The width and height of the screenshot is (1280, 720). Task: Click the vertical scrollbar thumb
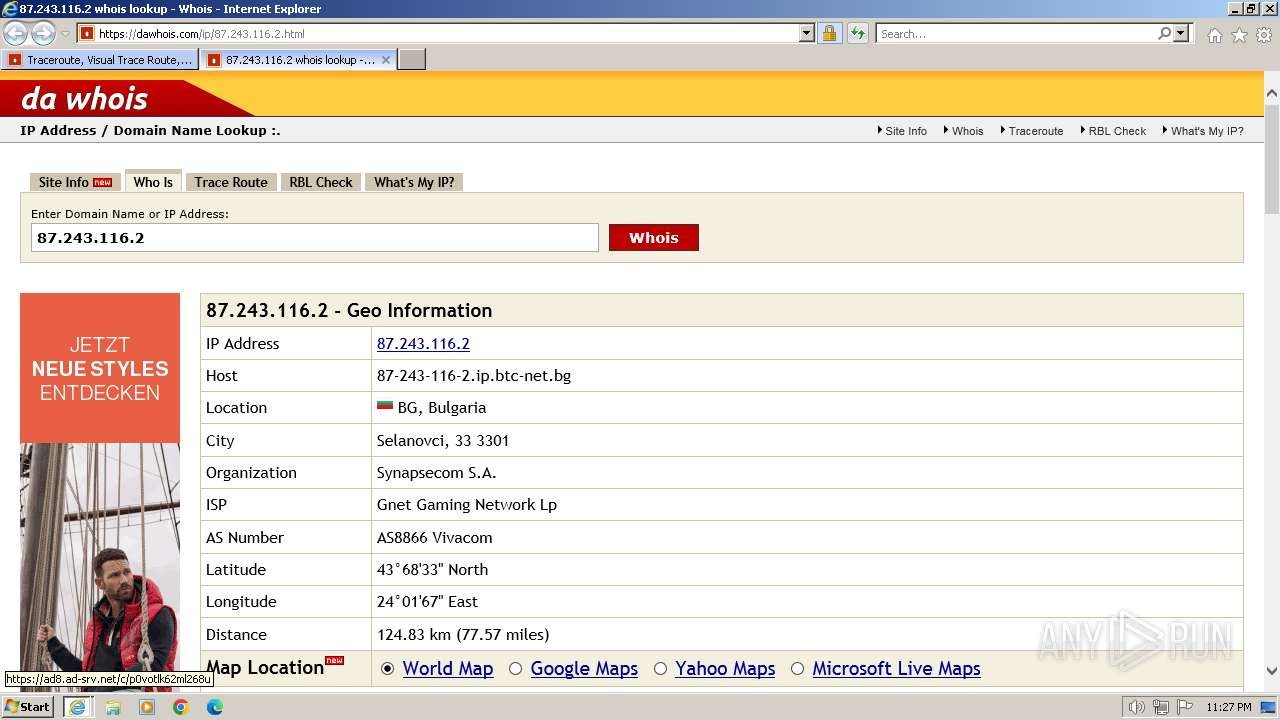pos(1271,158)
